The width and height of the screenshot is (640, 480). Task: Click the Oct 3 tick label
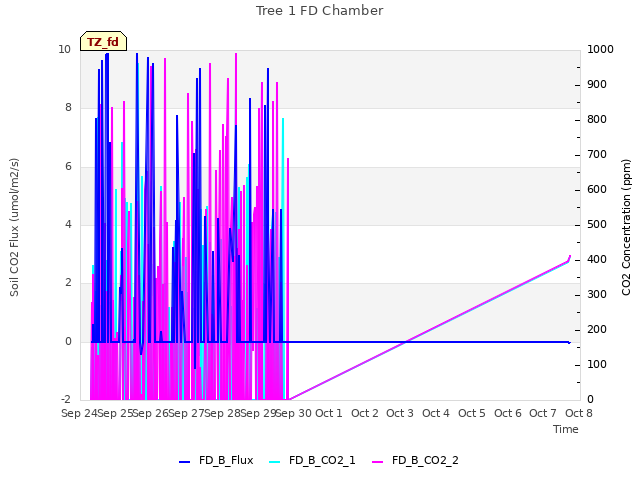(400, 413)
